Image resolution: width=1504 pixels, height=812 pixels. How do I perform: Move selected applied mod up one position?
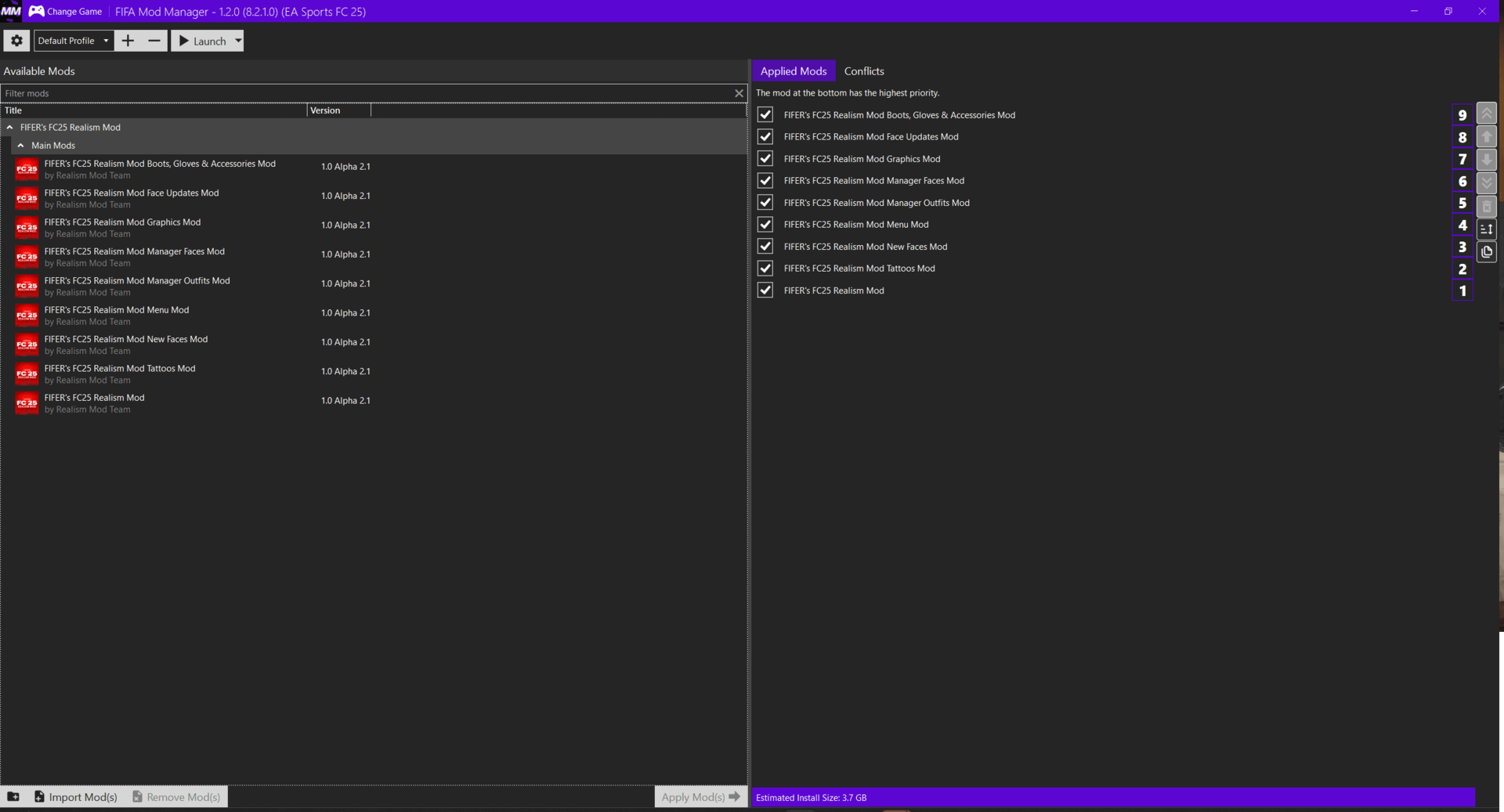[1486, 136]
